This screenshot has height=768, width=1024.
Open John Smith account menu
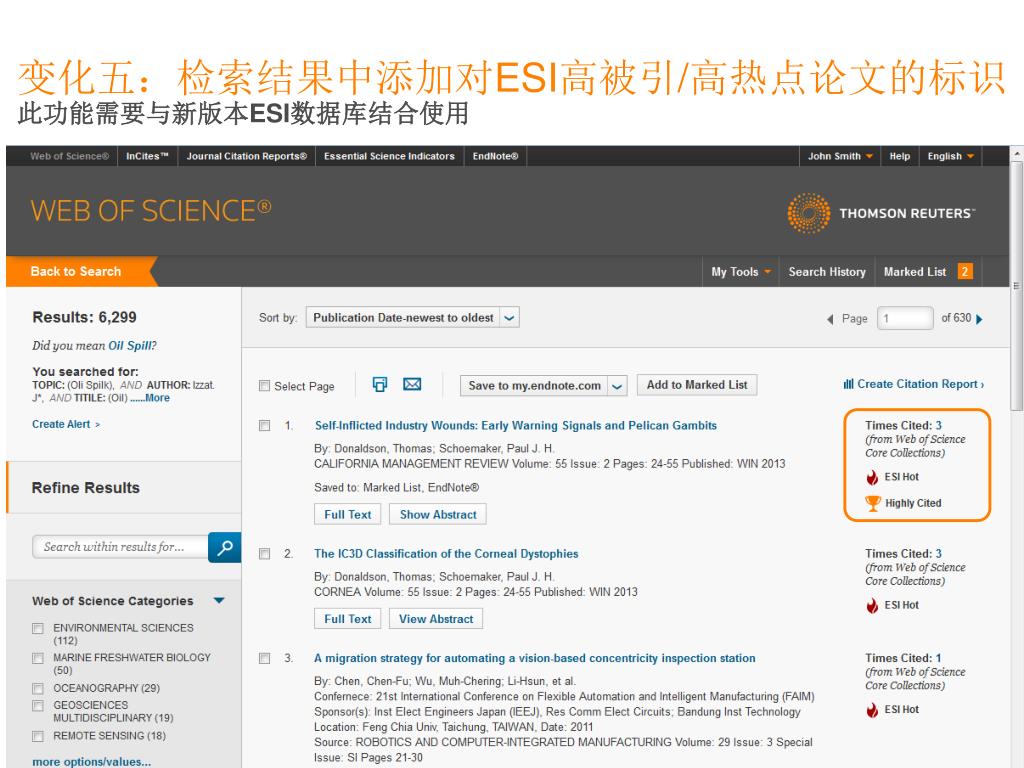pyautogui.click(x=840, y=156)
